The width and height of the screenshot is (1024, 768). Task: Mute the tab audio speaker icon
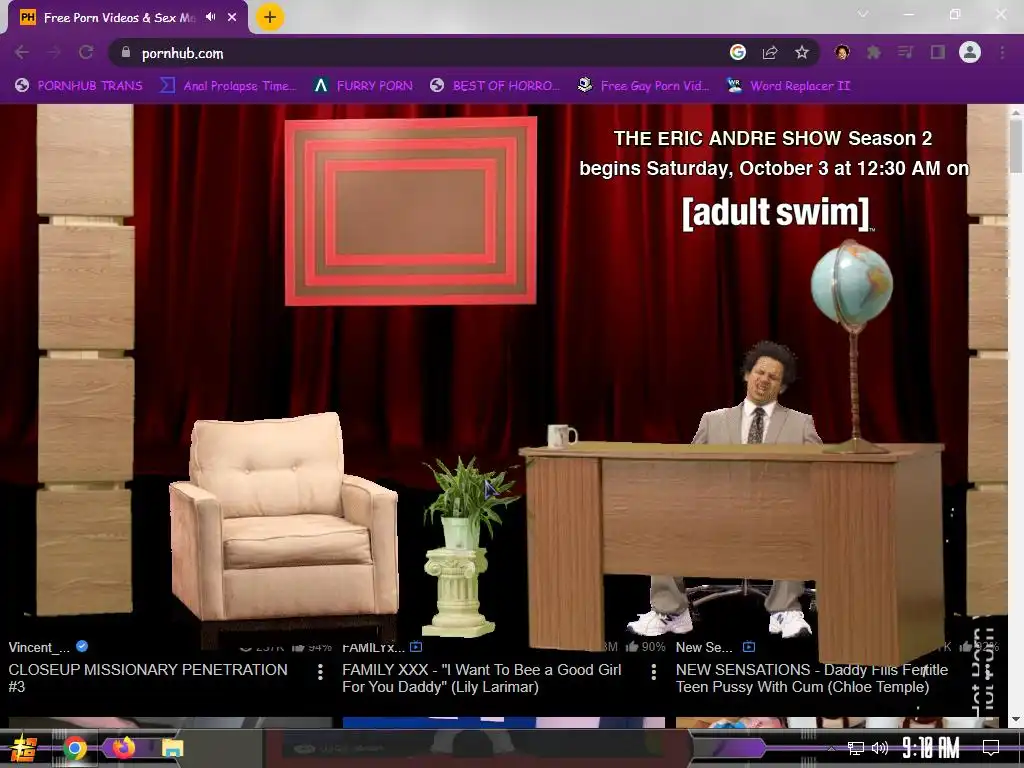210,17
